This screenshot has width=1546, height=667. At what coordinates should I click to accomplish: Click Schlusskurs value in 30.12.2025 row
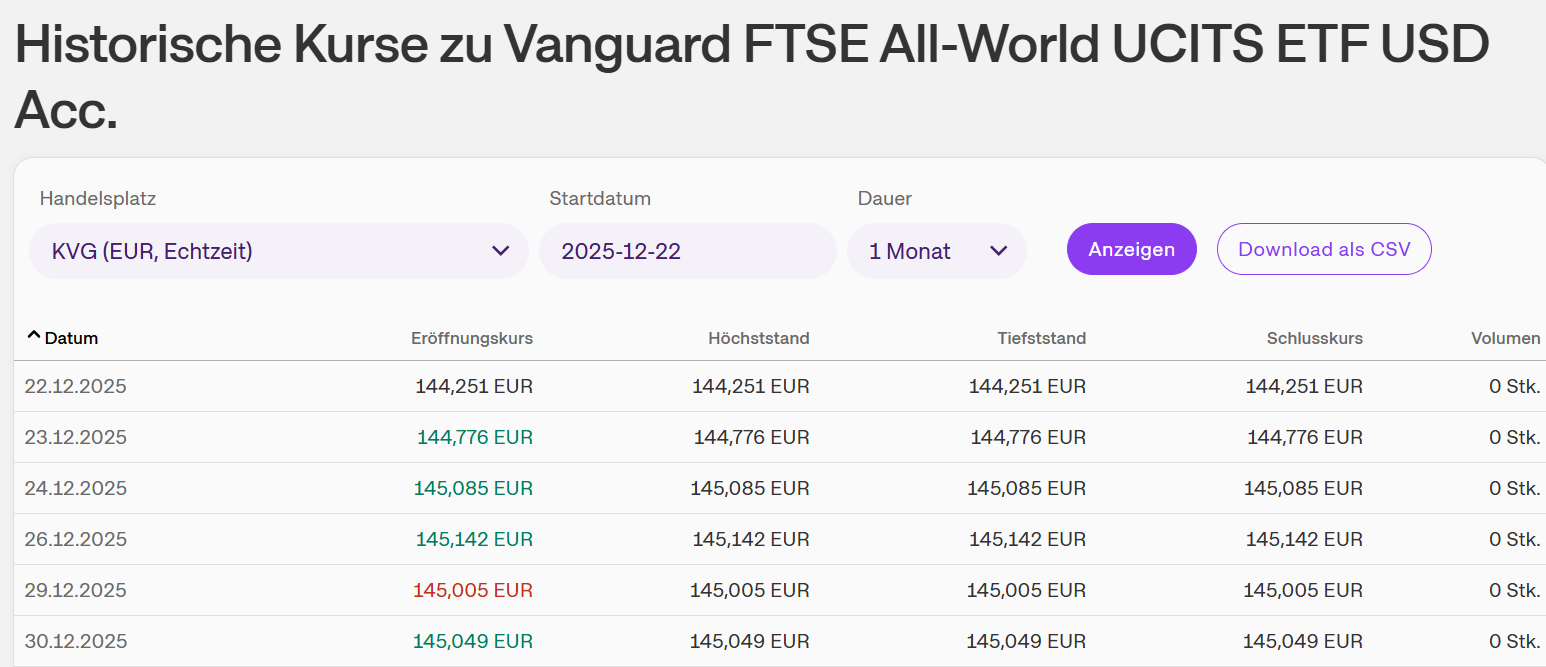pos(1304,641)
